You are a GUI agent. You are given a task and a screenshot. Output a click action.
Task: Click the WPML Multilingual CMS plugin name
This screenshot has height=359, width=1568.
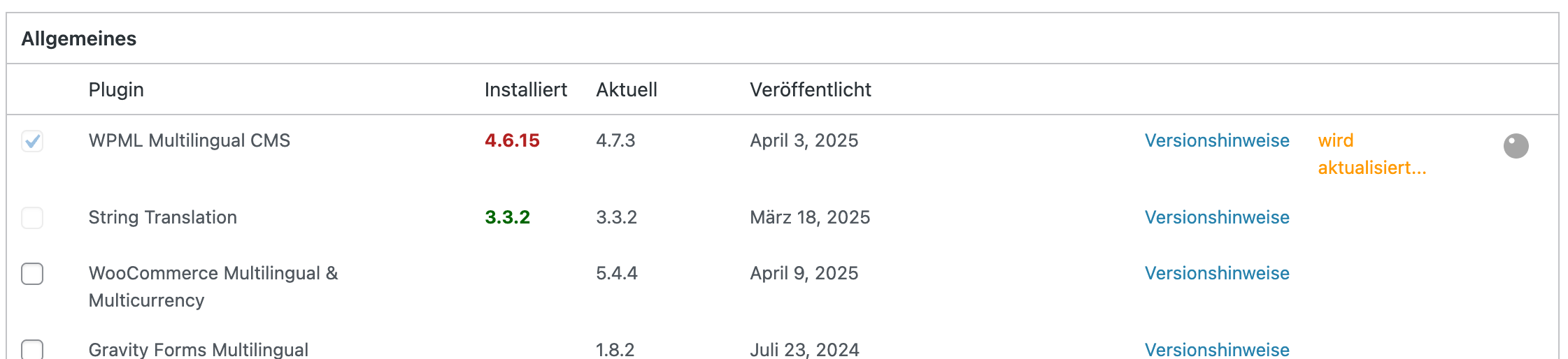(189, 140)
